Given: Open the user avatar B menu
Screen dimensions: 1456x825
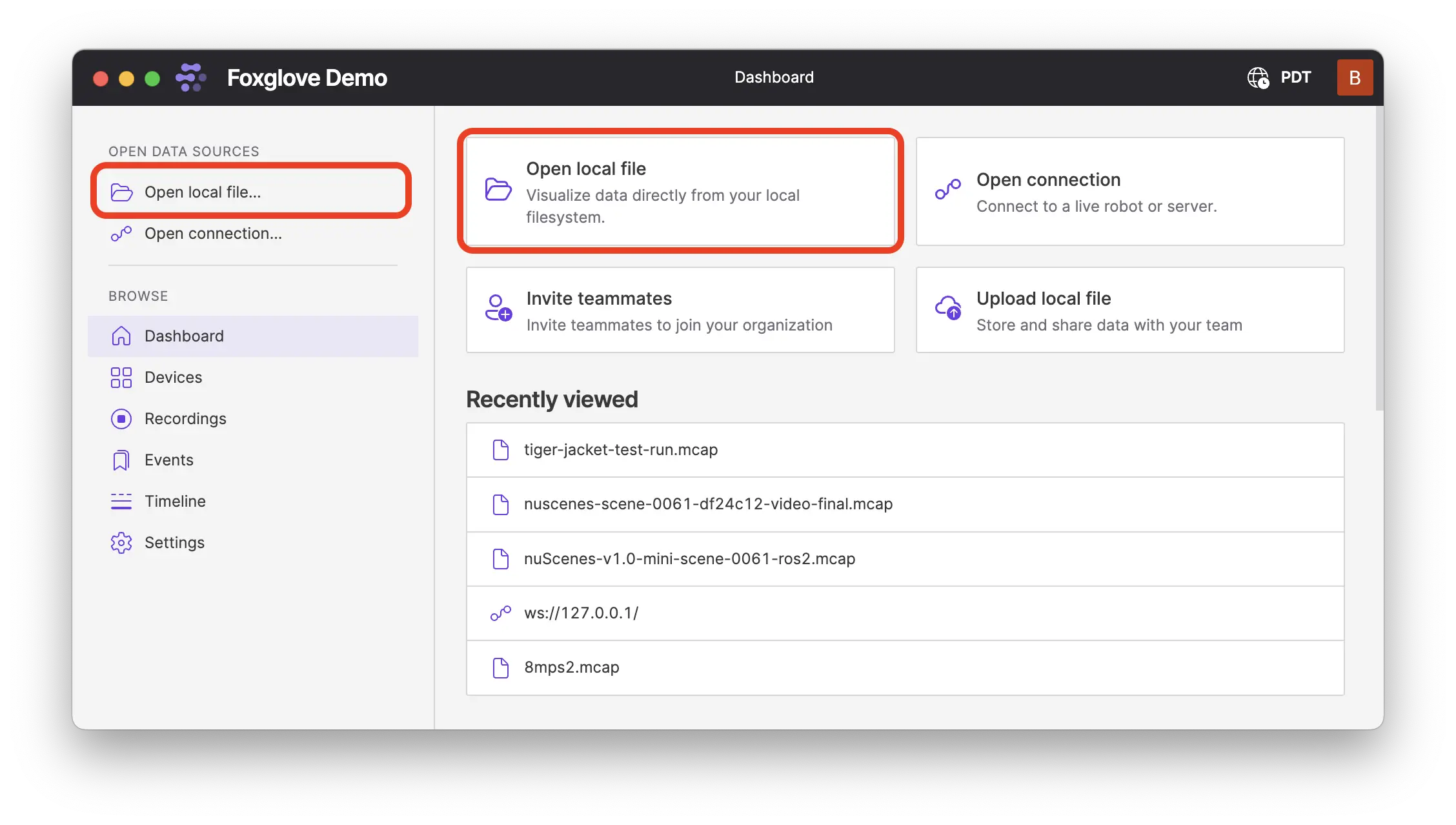Looking at the screenshot, I should click(x=1355, y=77).
